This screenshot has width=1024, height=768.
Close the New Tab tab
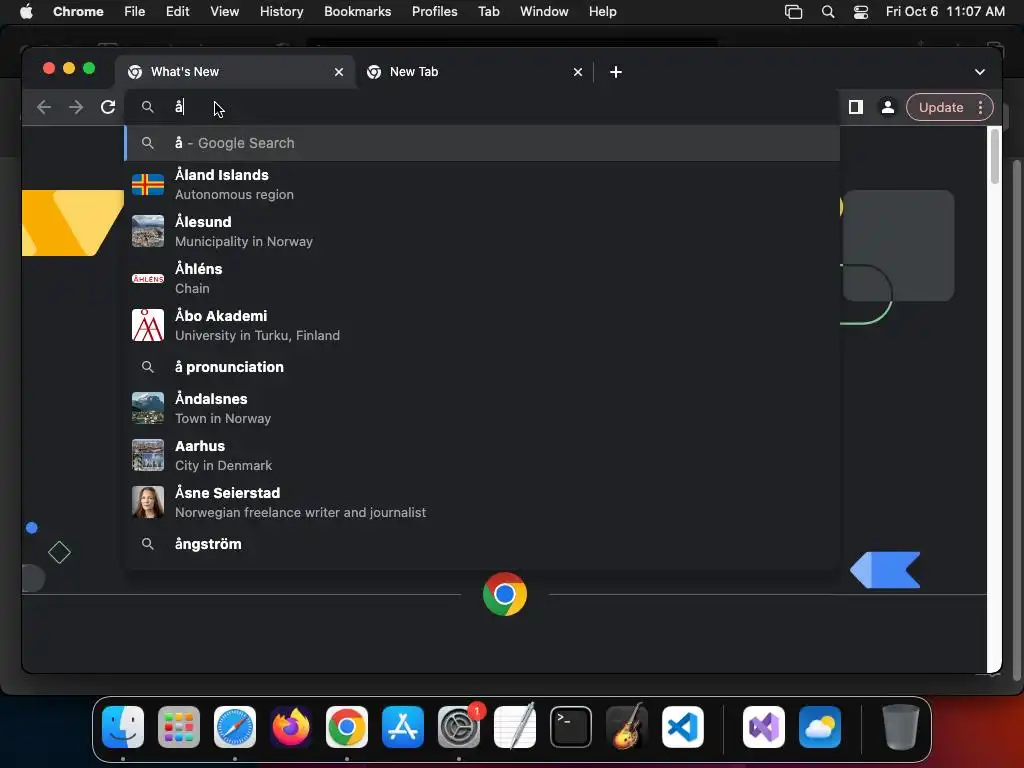click(578, 72)
